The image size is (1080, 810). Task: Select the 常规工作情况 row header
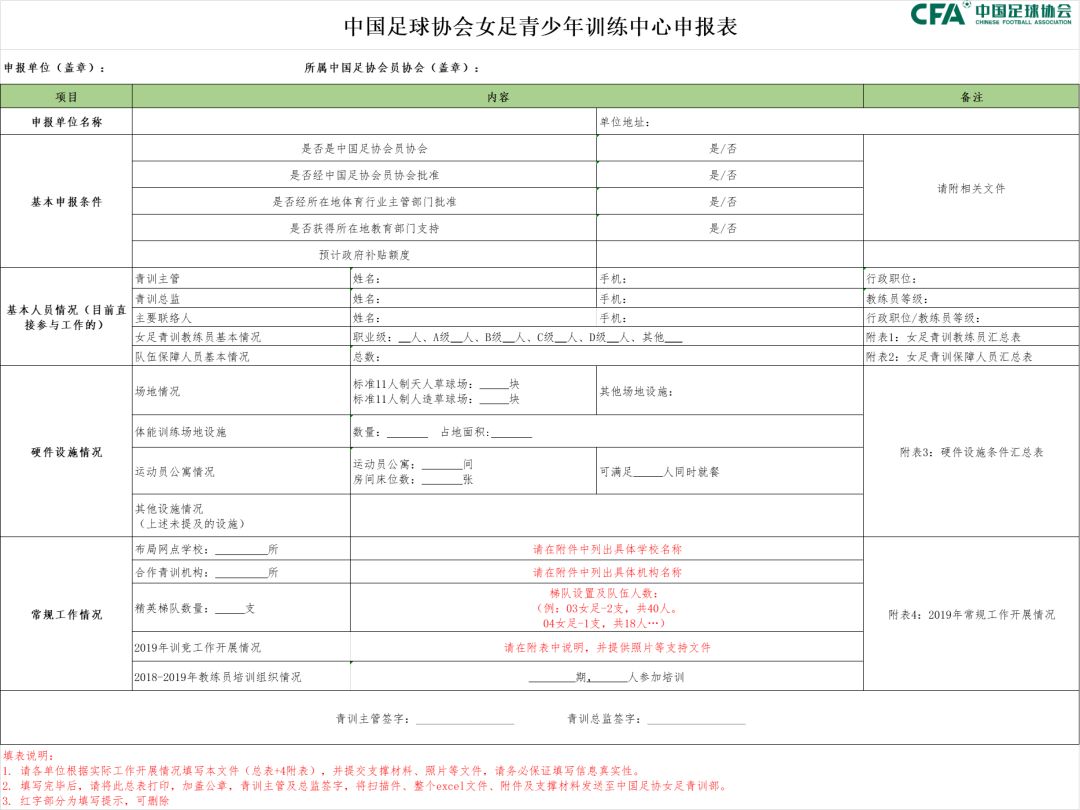(x=67, y=614)
